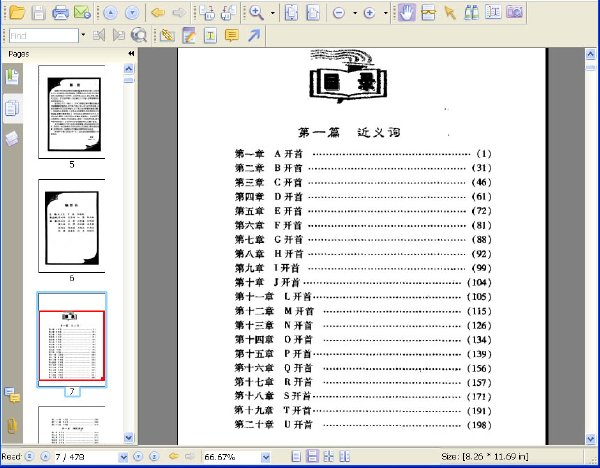Select page 7 thumbnail
The height and width of the screenshot is (468, 600).
72,340
